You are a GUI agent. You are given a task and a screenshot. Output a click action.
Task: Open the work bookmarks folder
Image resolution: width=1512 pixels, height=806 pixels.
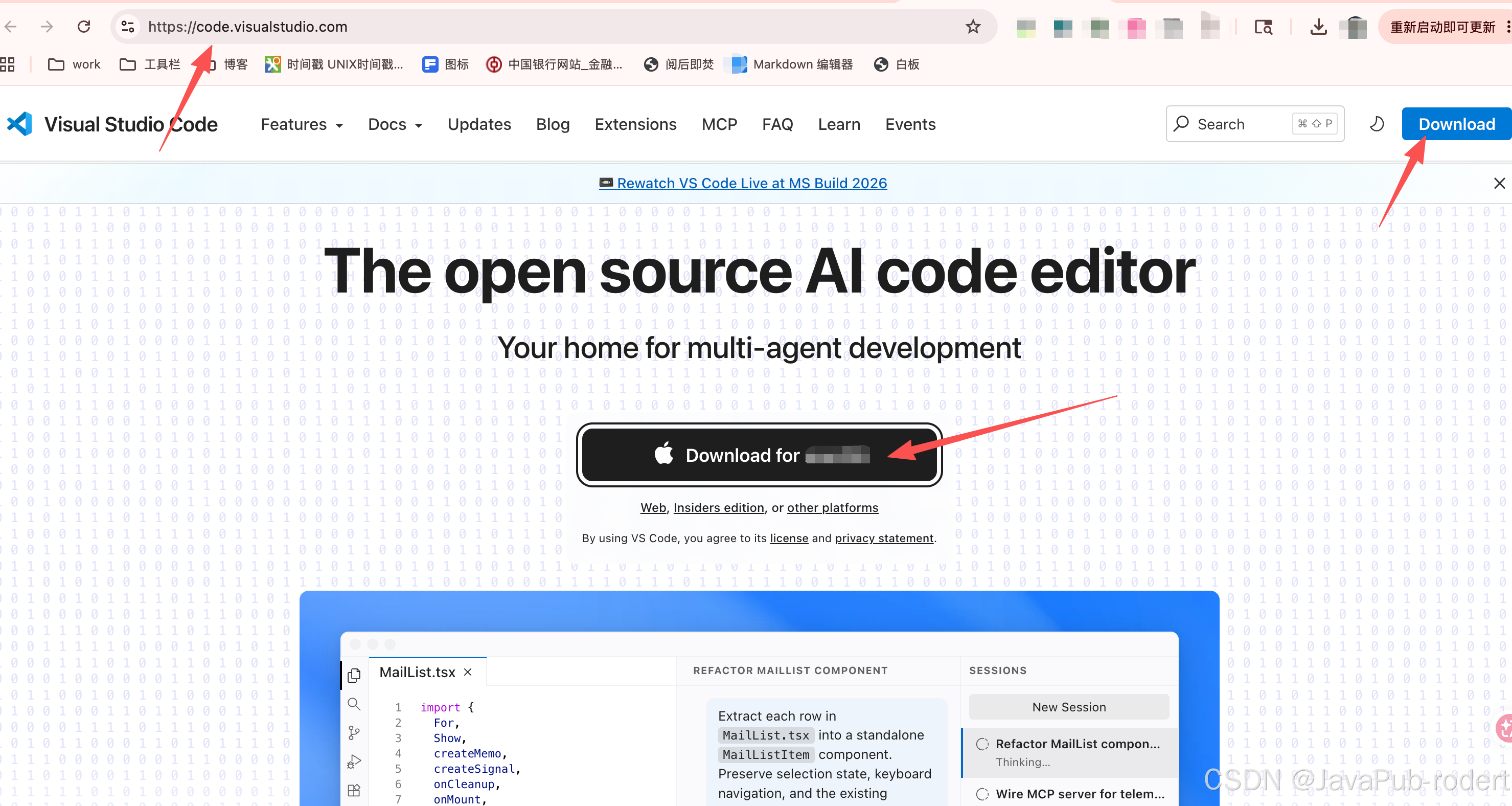74,64
